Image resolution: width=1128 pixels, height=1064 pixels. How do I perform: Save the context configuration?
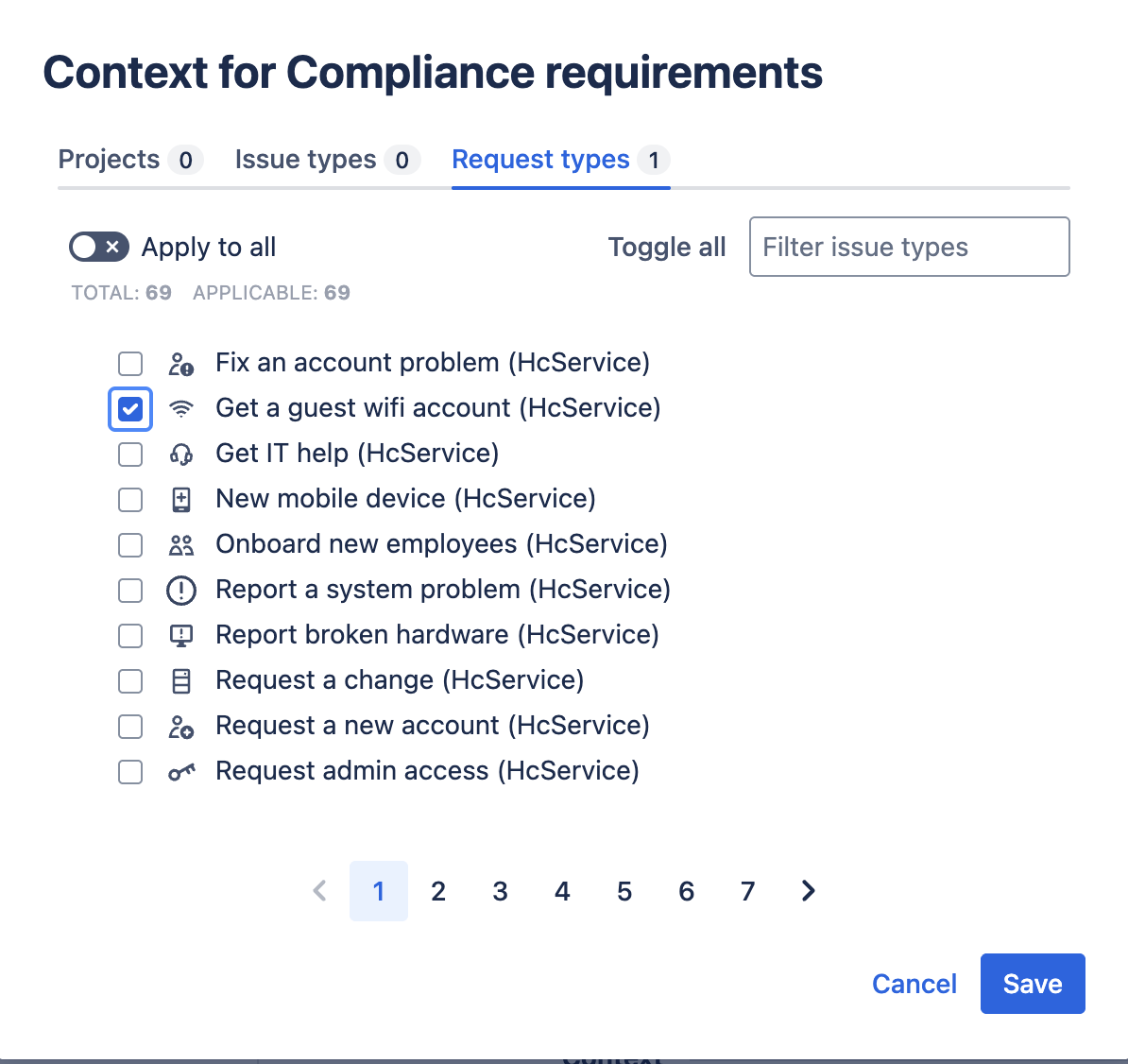coord(1032,984)
